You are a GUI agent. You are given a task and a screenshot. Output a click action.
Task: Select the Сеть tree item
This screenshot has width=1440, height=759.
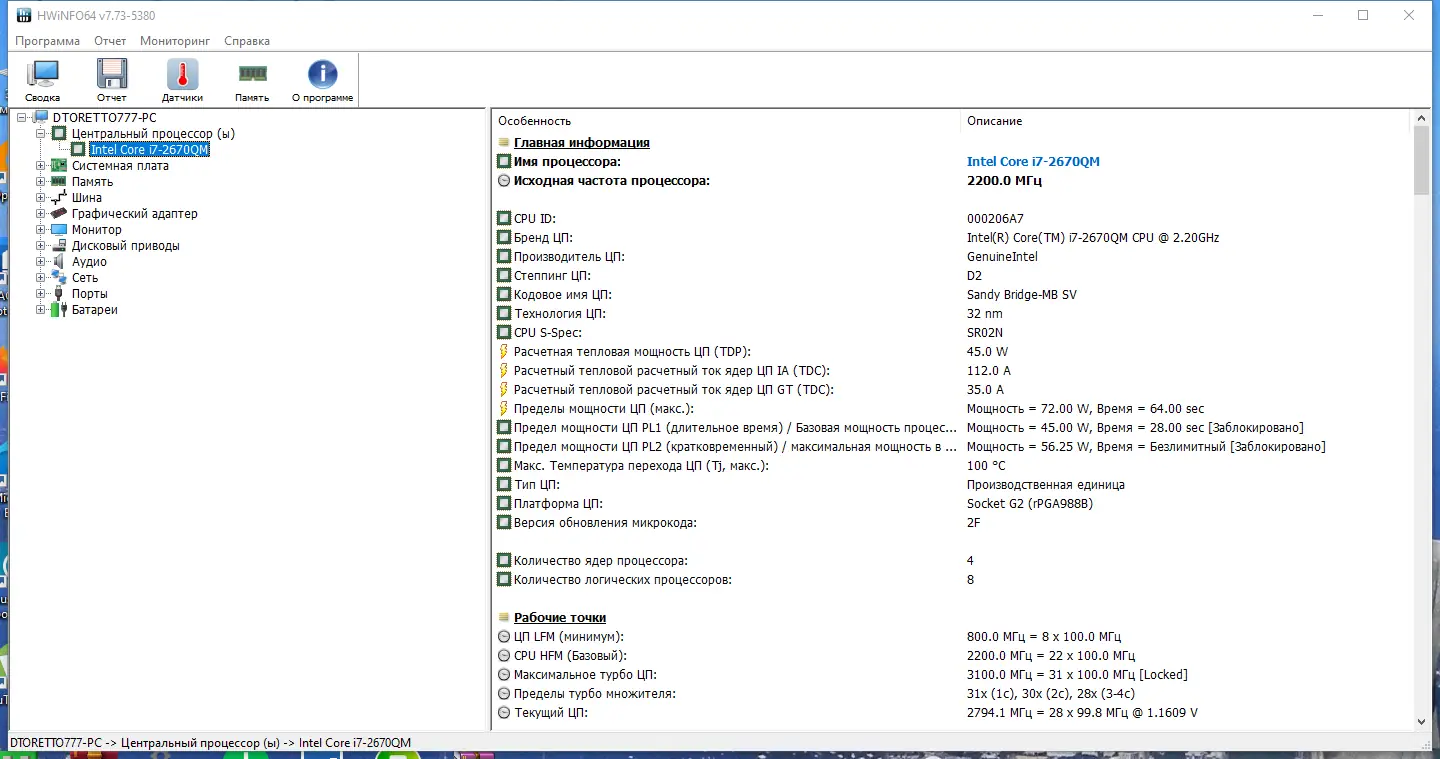point(85,278)
